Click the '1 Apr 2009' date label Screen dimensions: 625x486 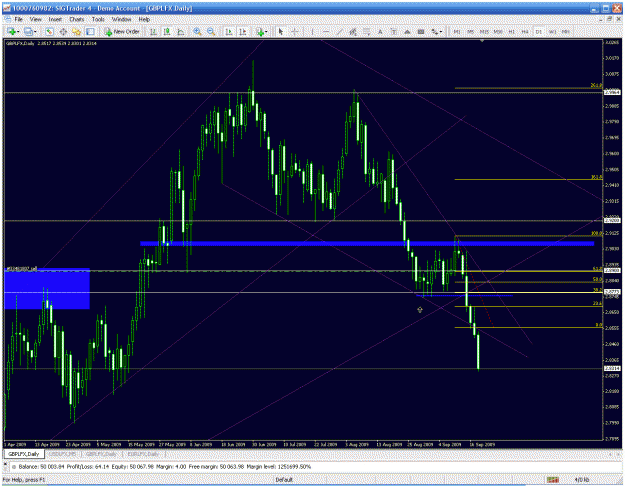[x=16, y=444]
